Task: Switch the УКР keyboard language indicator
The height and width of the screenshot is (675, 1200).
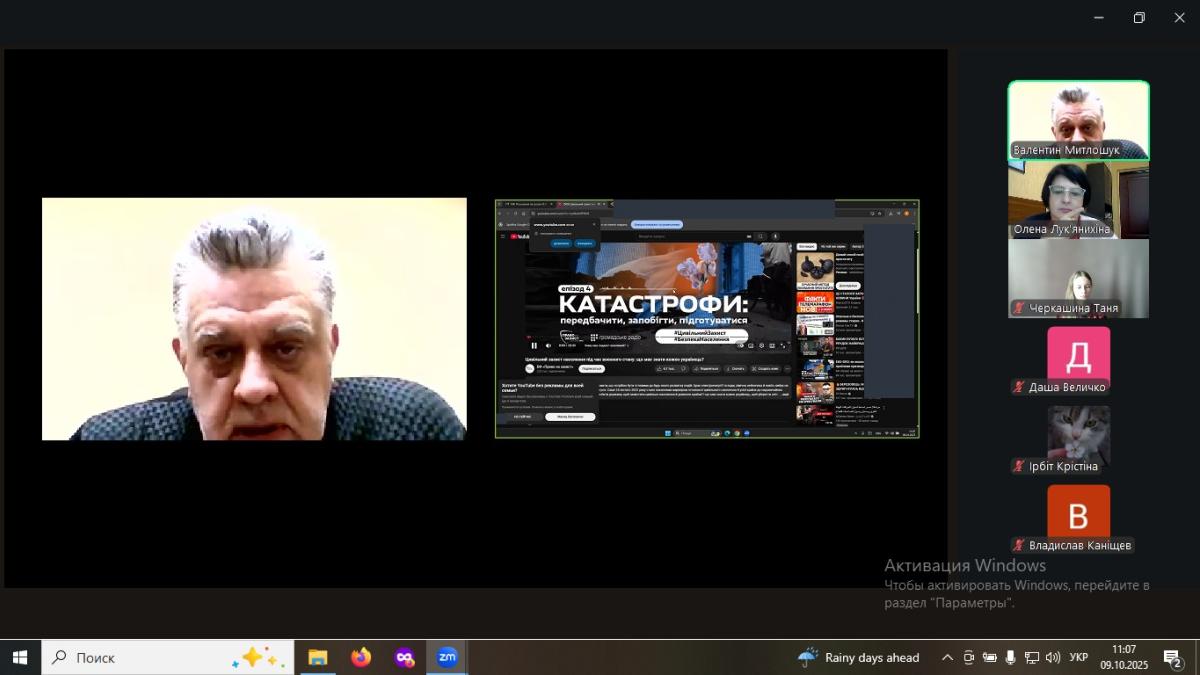Action: (x=1079, y=657)
